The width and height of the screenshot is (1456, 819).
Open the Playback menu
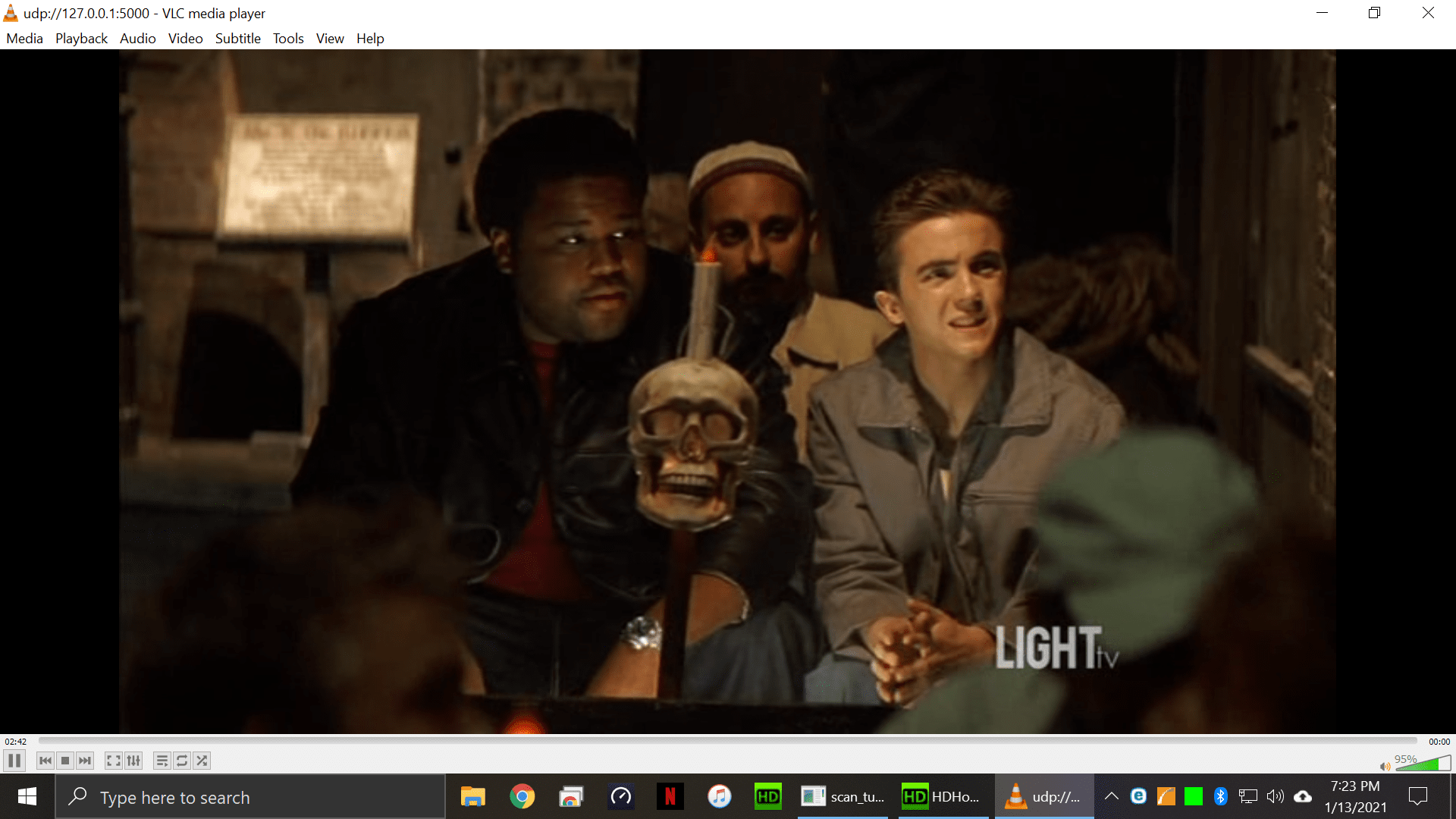pos(81,38)
